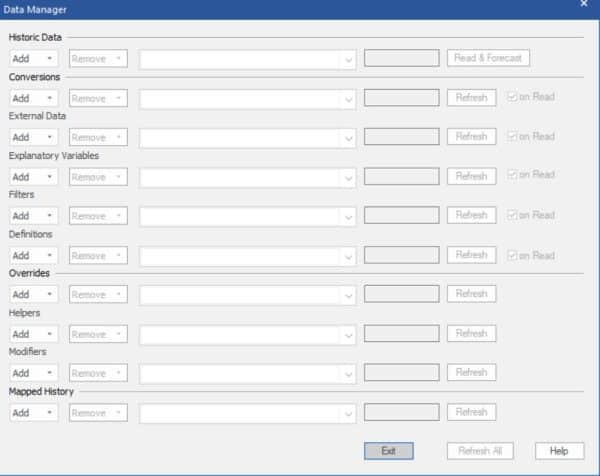Click the Mapped History status field
Viewport: 600px width, 476px height.
[402, 412]
